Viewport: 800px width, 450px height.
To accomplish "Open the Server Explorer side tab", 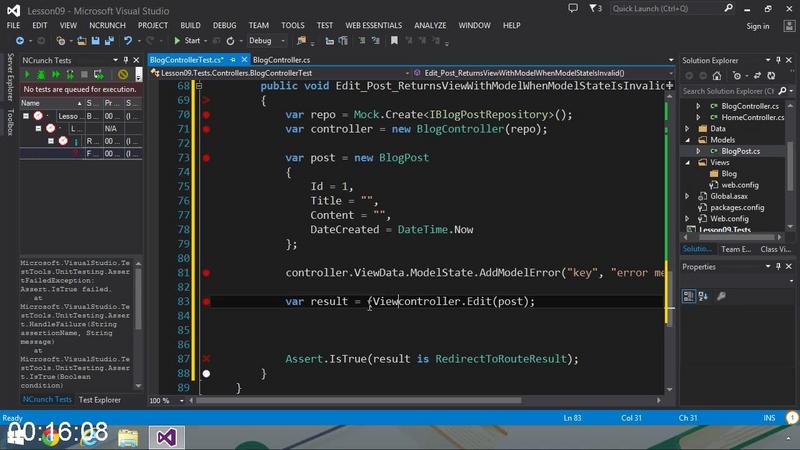I will [x=10, y=77].
